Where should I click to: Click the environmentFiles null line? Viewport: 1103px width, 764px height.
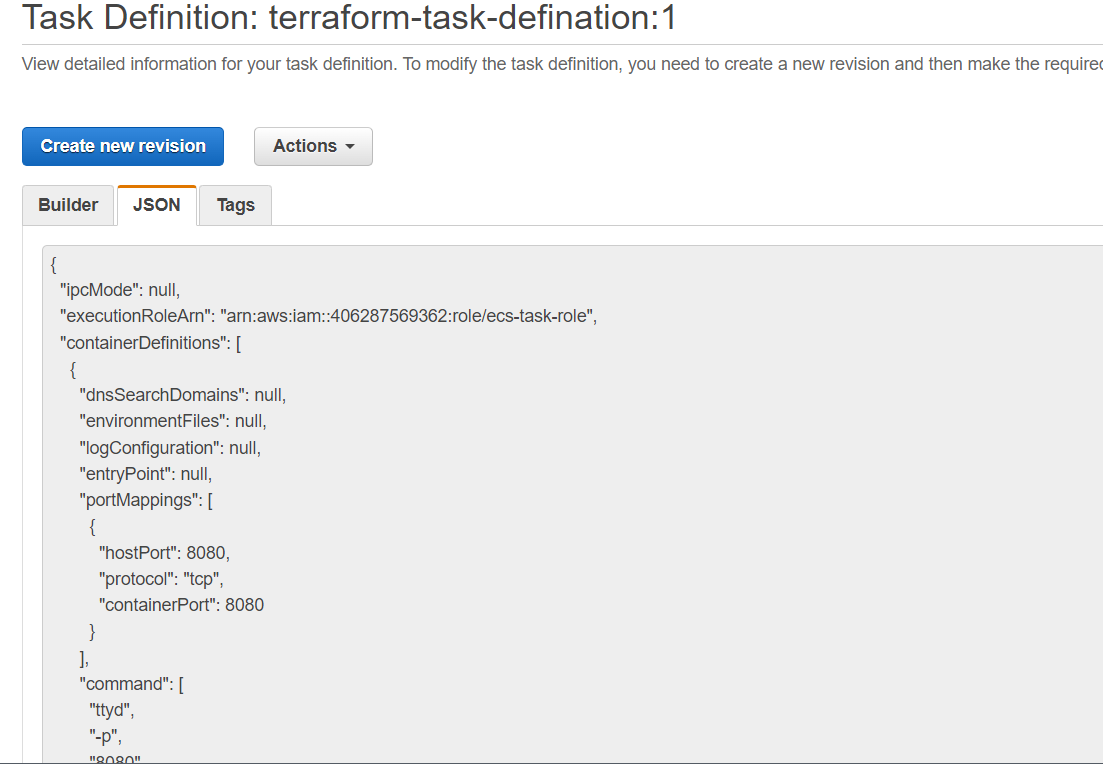173,421
